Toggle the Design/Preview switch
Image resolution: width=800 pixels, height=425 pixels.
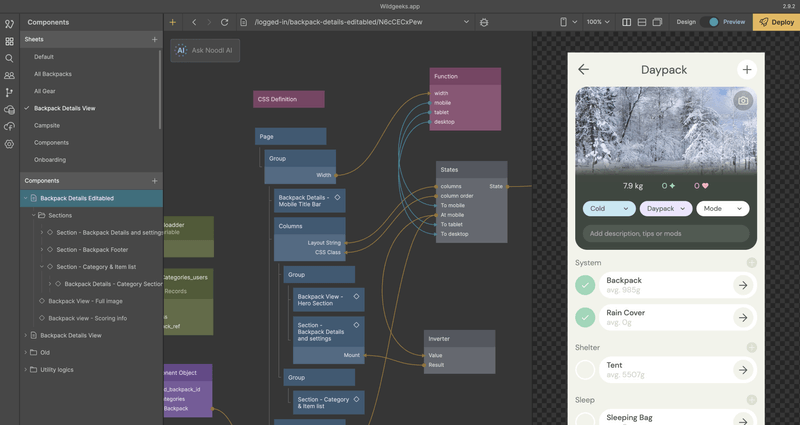coord(710,22)
